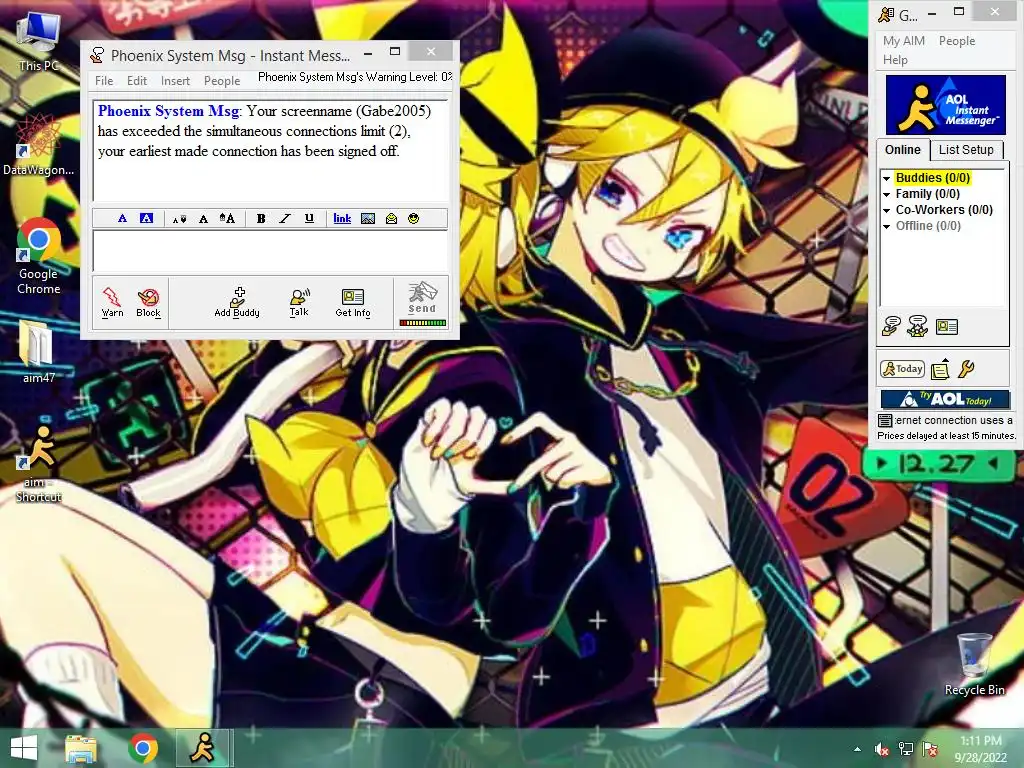Collapse the Offline group arrow

[x=887, y=227]
